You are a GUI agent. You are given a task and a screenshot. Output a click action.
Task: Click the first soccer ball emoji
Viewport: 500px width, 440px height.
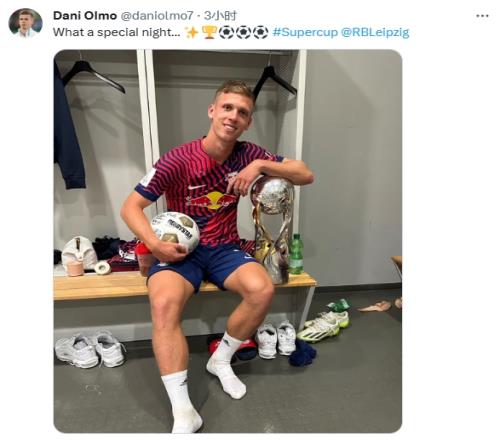coord(226,32)
